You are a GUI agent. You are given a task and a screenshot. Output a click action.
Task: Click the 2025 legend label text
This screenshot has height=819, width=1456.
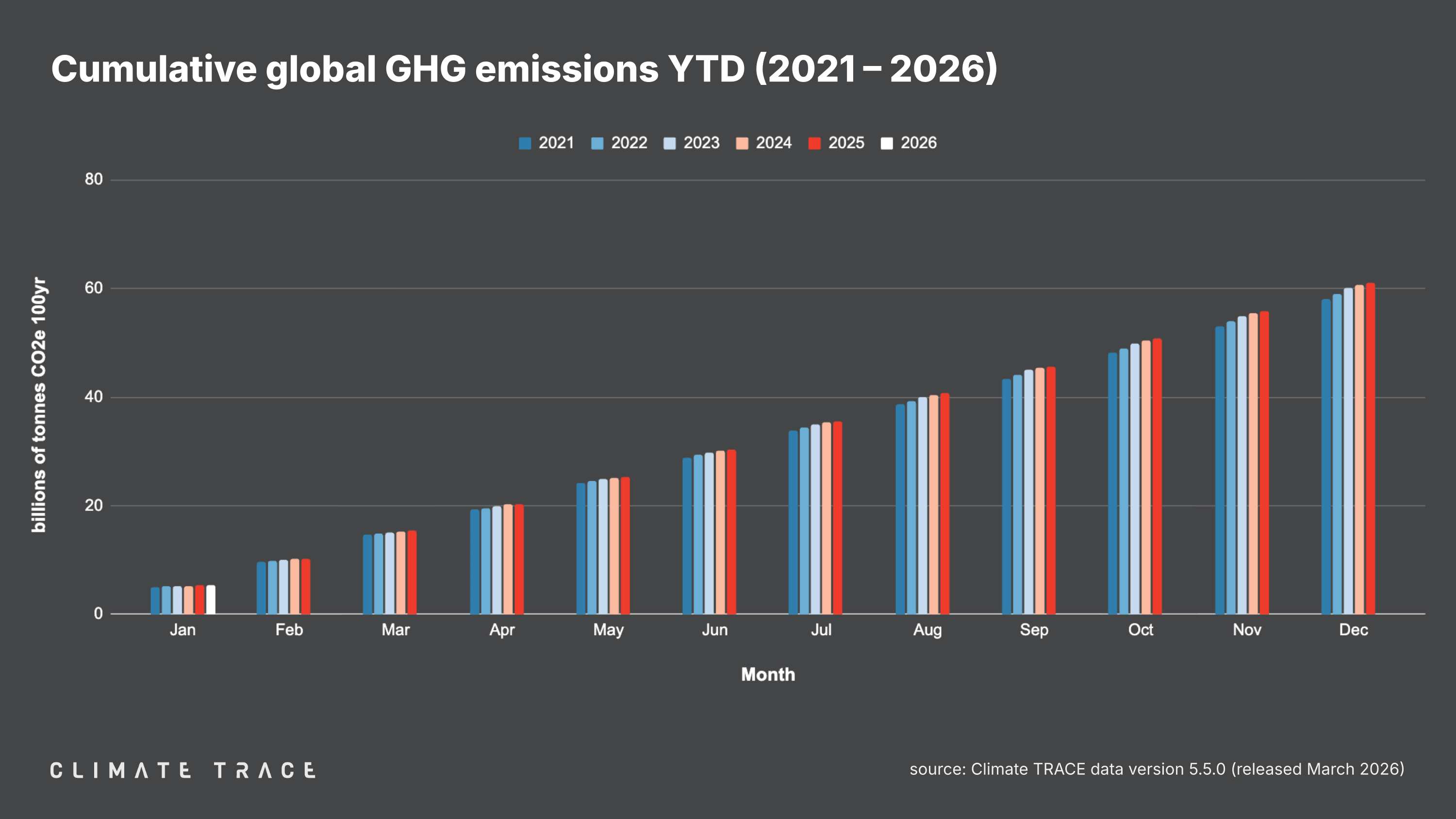coord(846,143)
